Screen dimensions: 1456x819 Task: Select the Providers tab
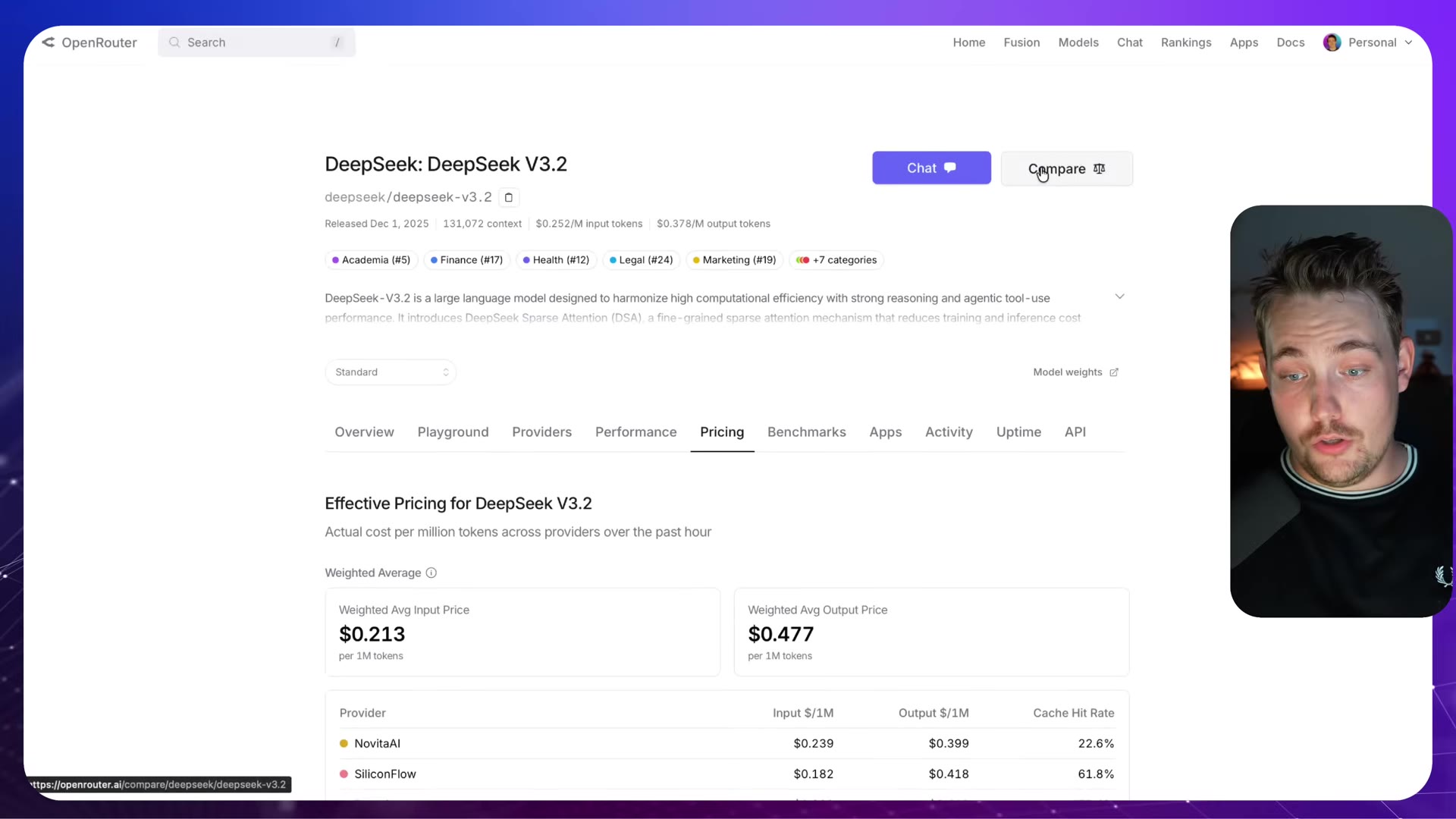pos(541,432)
